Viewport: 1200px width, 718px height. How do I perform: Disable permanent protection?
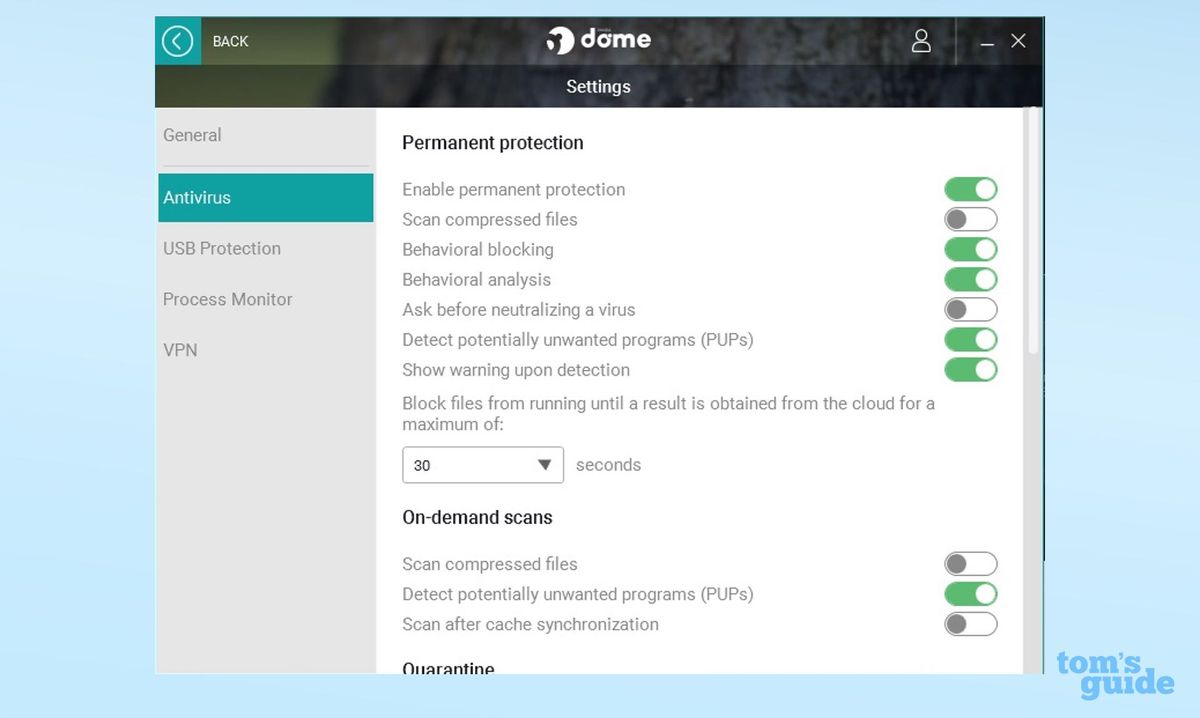point(971,189)
